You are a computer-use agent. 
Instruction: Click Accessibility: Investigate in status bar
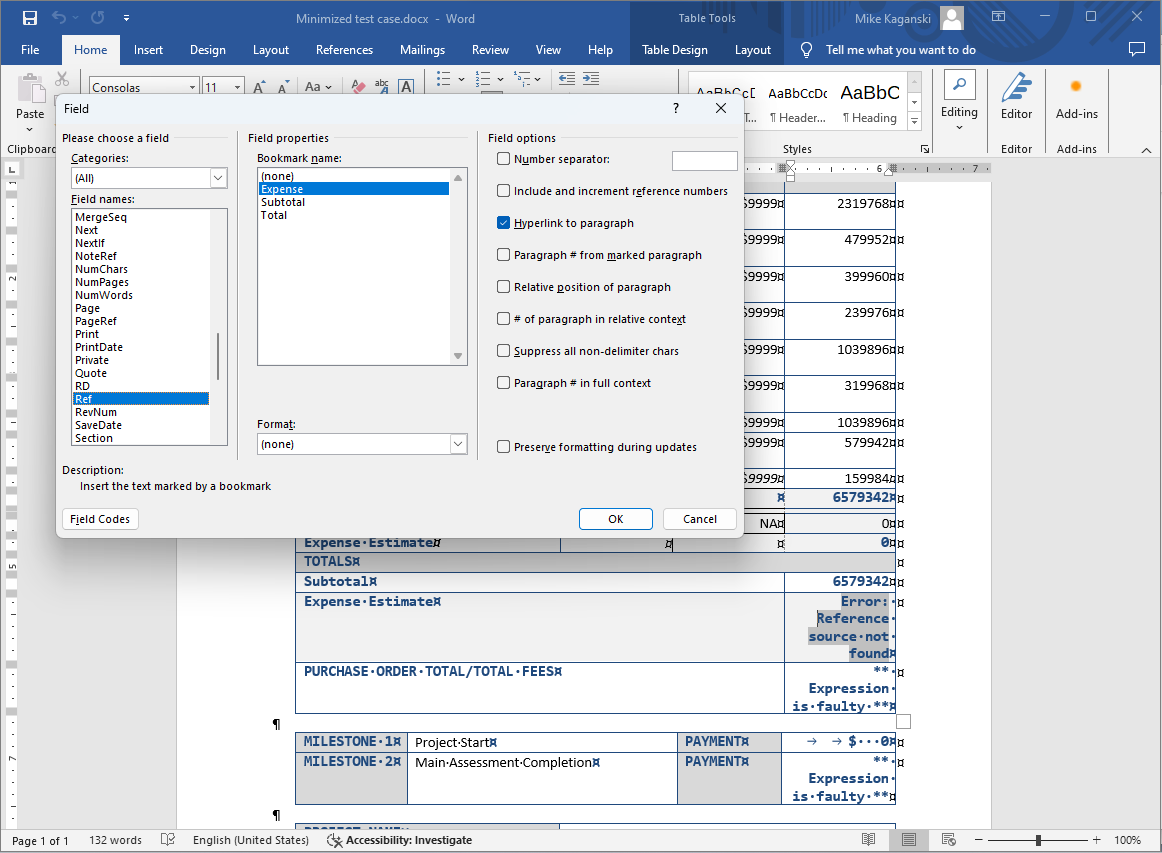400,840
